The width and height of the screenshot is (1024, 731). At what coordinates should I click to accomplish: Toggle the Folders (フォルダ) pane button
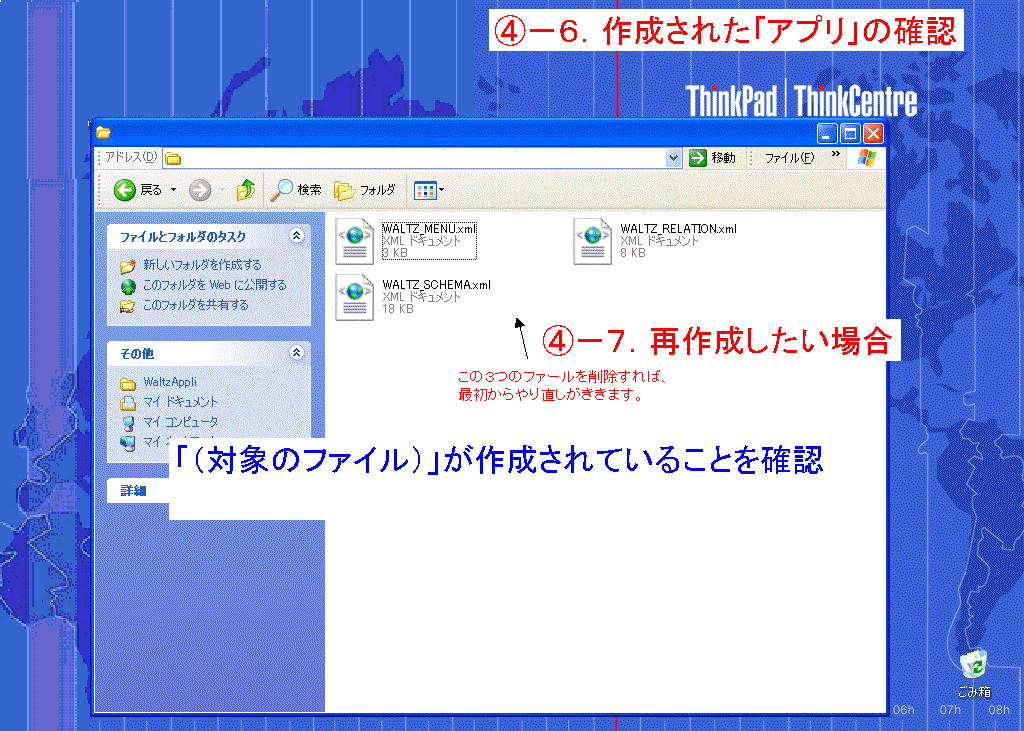[x=365, y=190]
